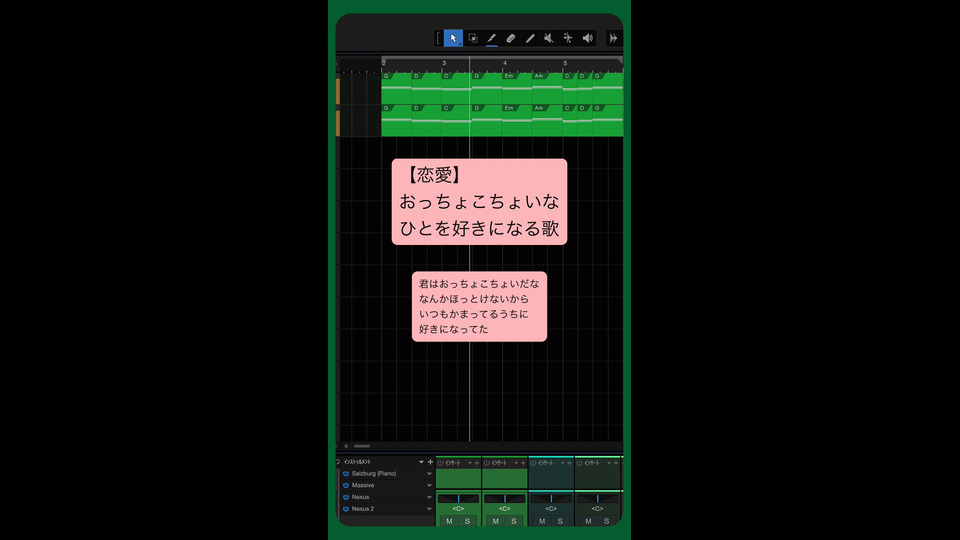
Task: Click bar 3 on the timeline ruler
Action: coord(444,63)
